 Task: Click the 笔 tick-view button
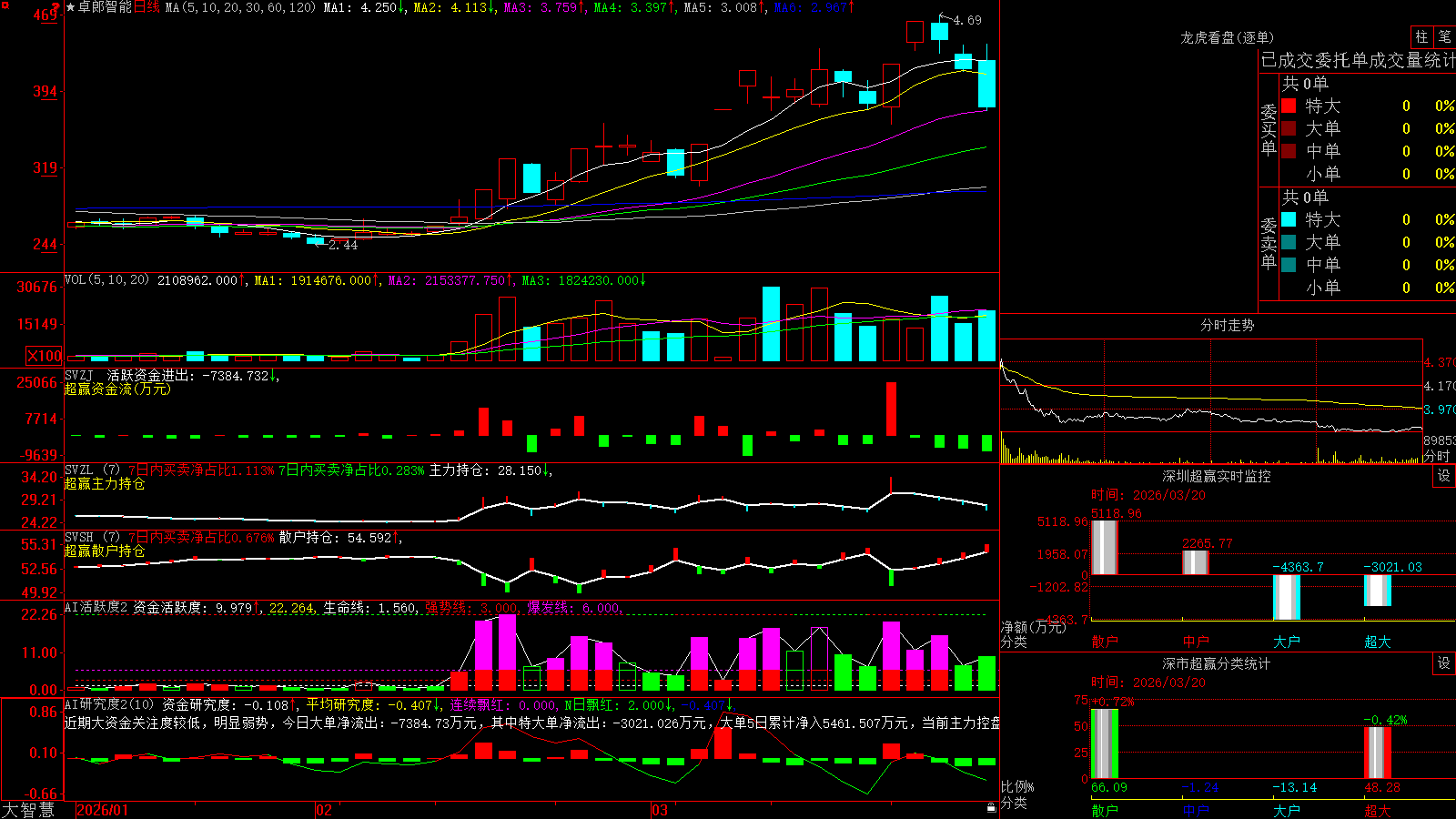tap(1445, 37)
